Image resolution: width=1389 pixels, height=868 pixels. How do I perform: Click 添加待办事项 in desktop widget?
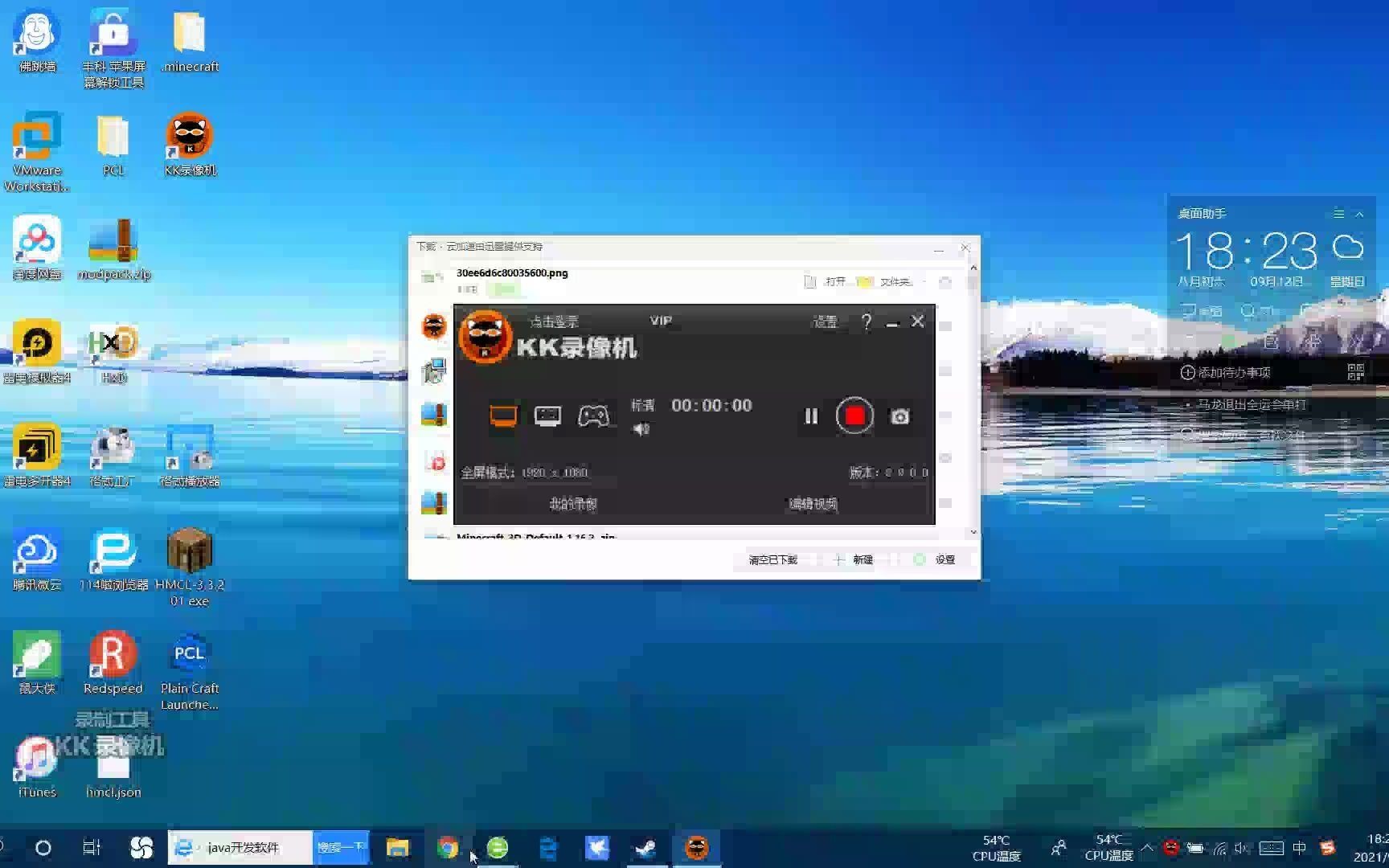(x=1225, y=372)
